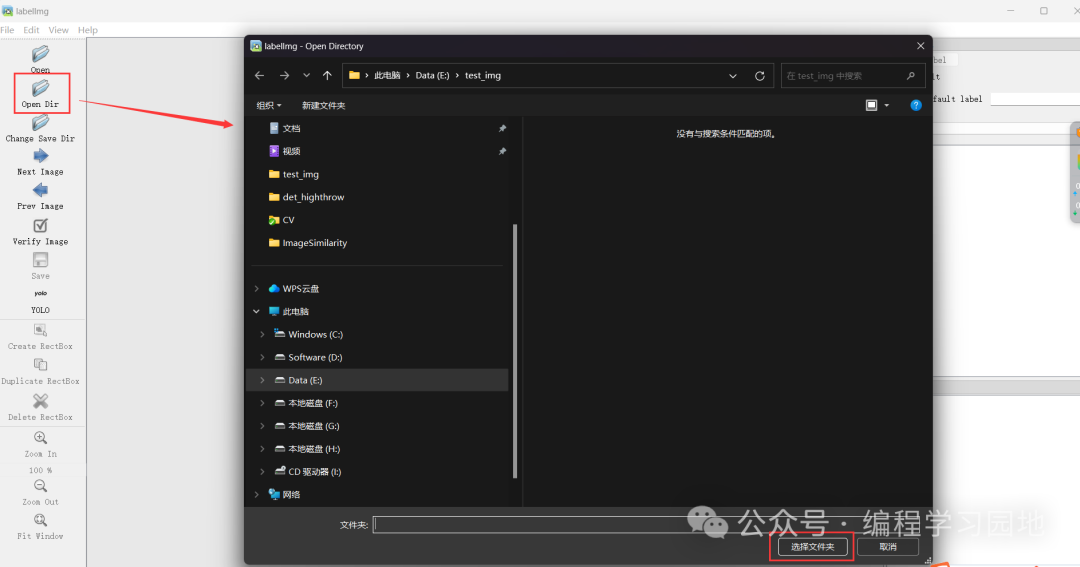This screenshot has height=567, width=1080.
Task: Open the 组织 dropdown menu
Action: [269, 105]
